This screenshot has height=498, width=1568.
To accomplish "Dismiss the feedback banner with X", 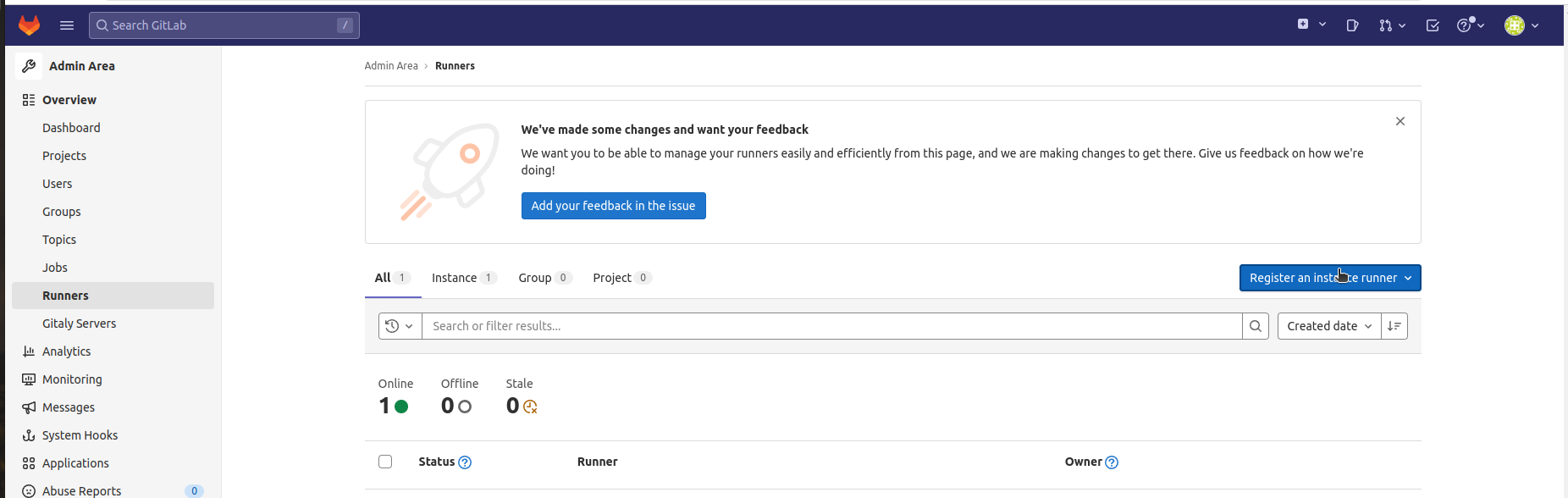I will point(1400,121).
